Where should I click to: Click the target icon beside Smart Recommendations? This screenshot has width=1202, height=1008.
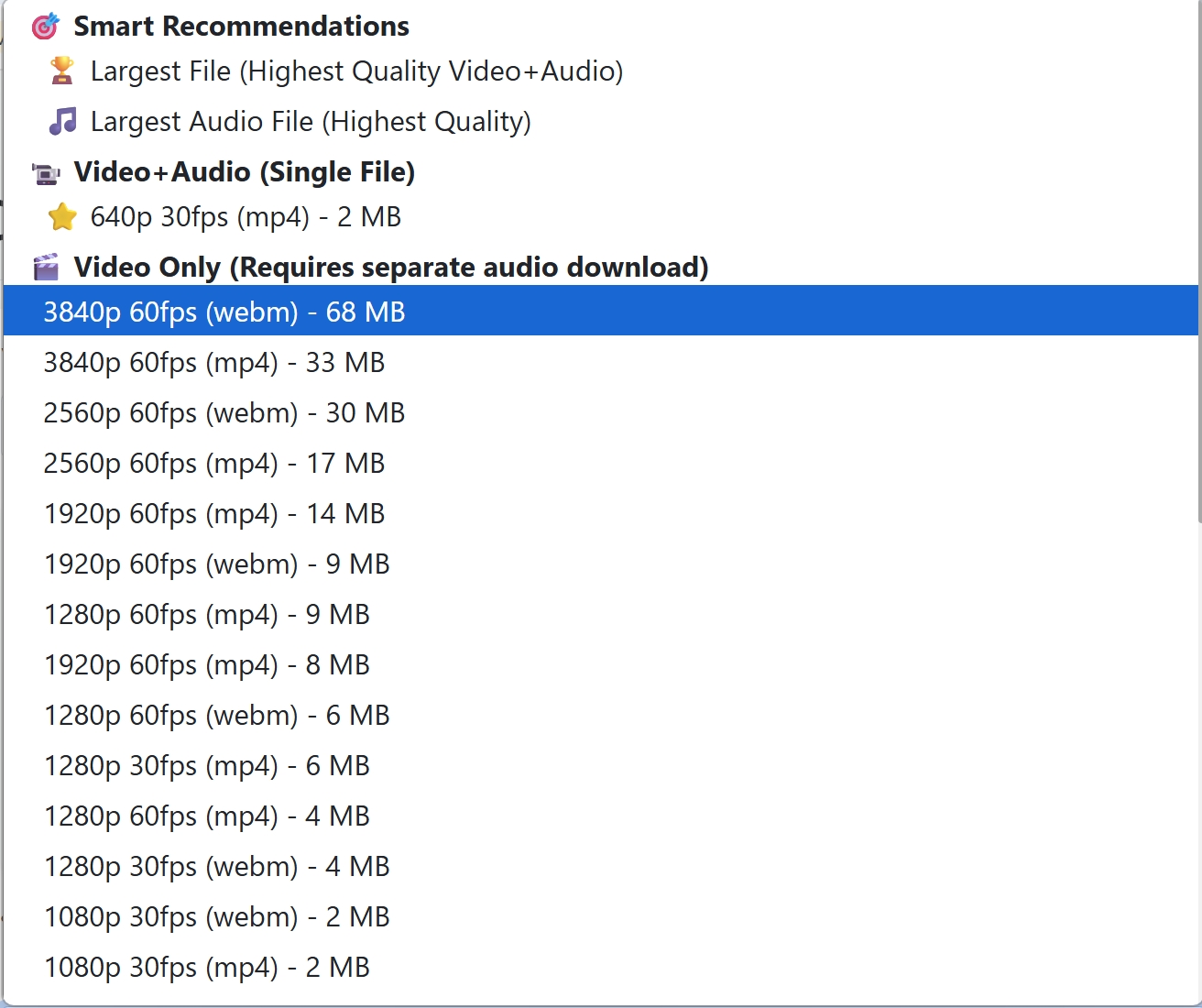[x=46, y=27]
